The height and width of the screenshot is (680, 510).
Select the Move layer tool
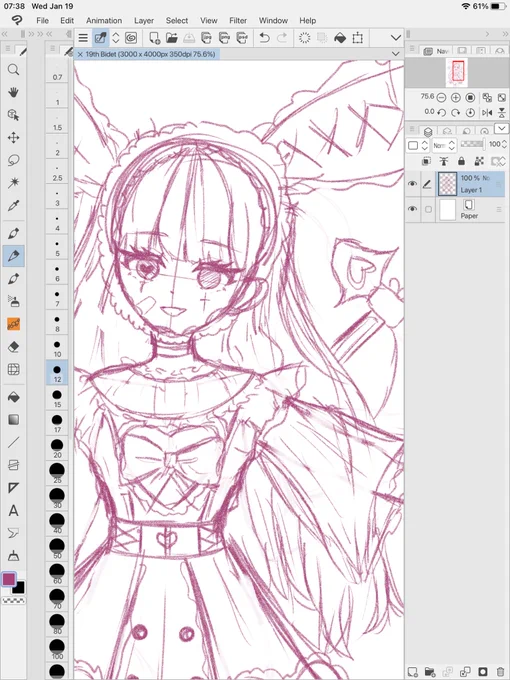coord(13,138)
